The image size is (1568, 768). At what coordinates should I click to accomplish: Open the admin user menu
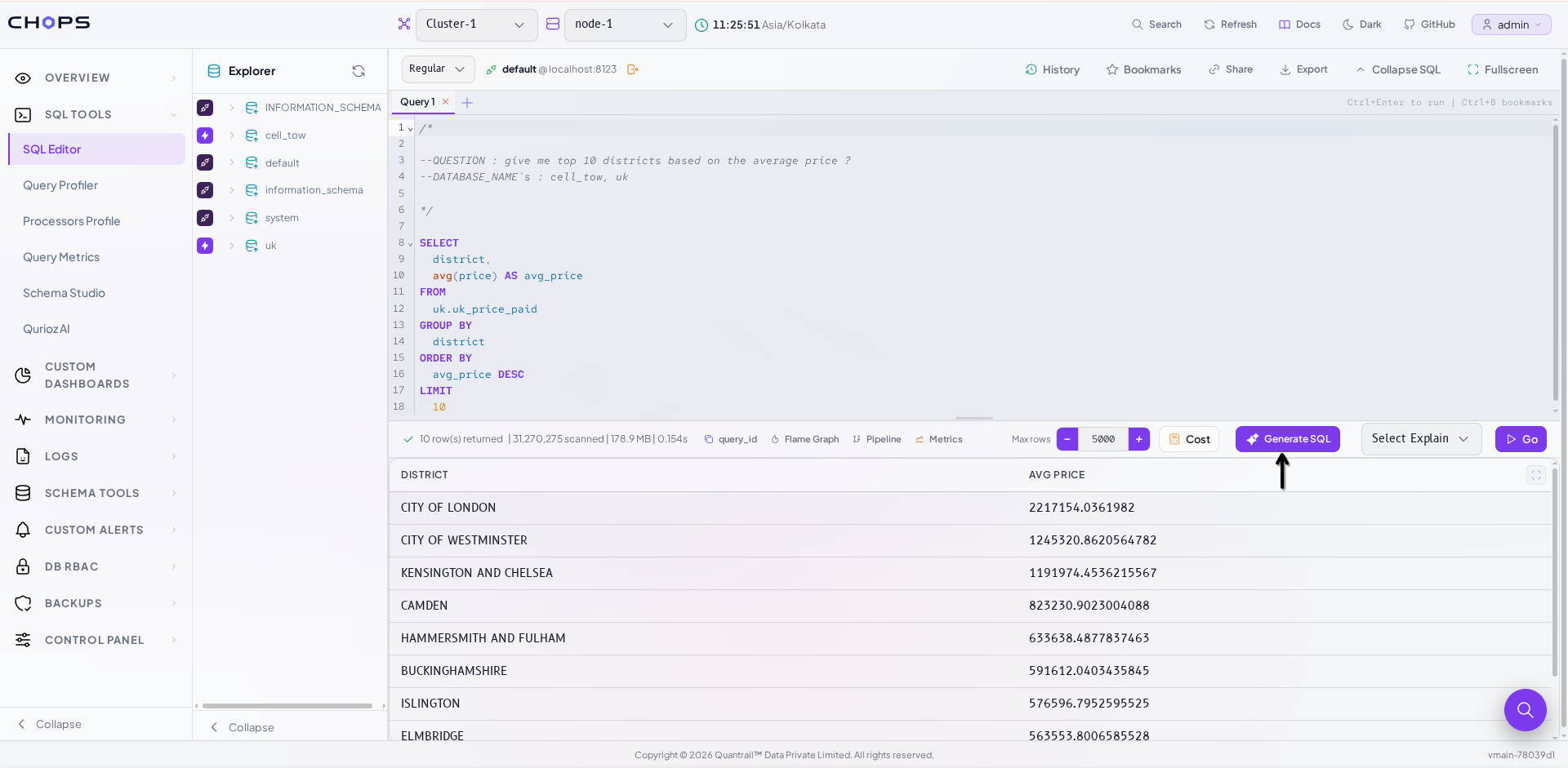point(1512,24)
